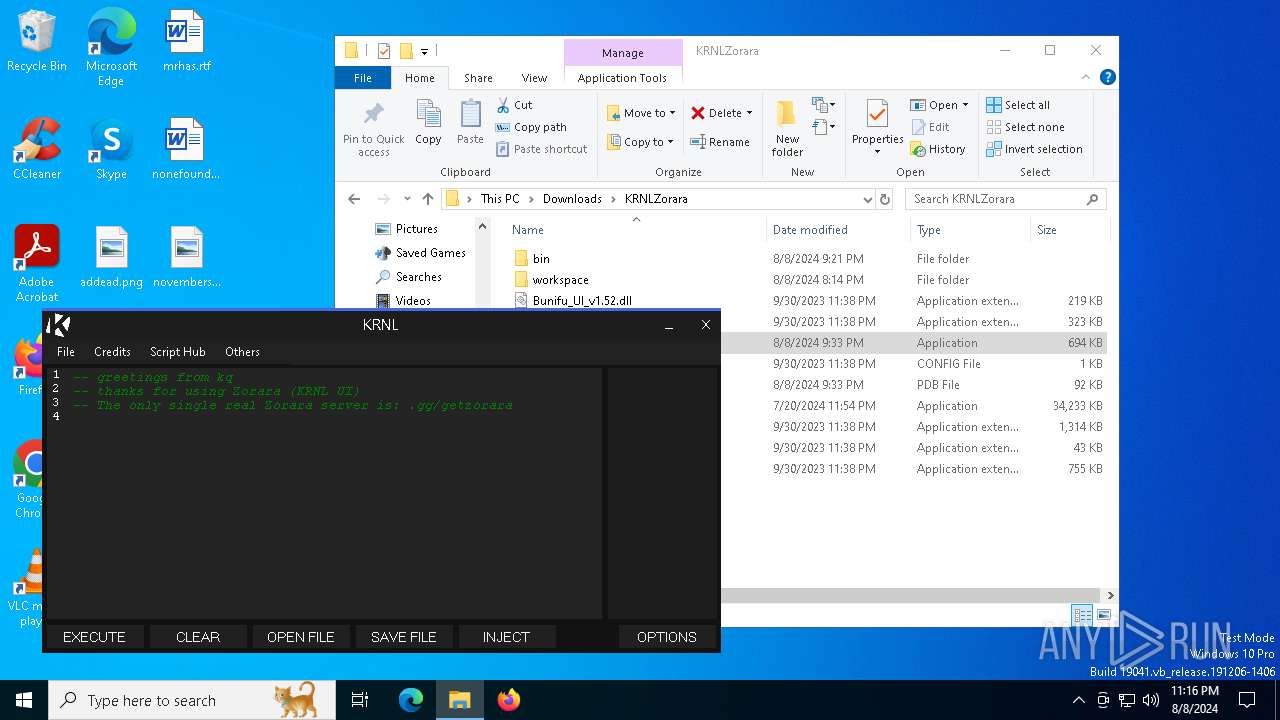Open KRNL File menu
The height and width of the screenshot is (720, 1280).
click(66, 352)
